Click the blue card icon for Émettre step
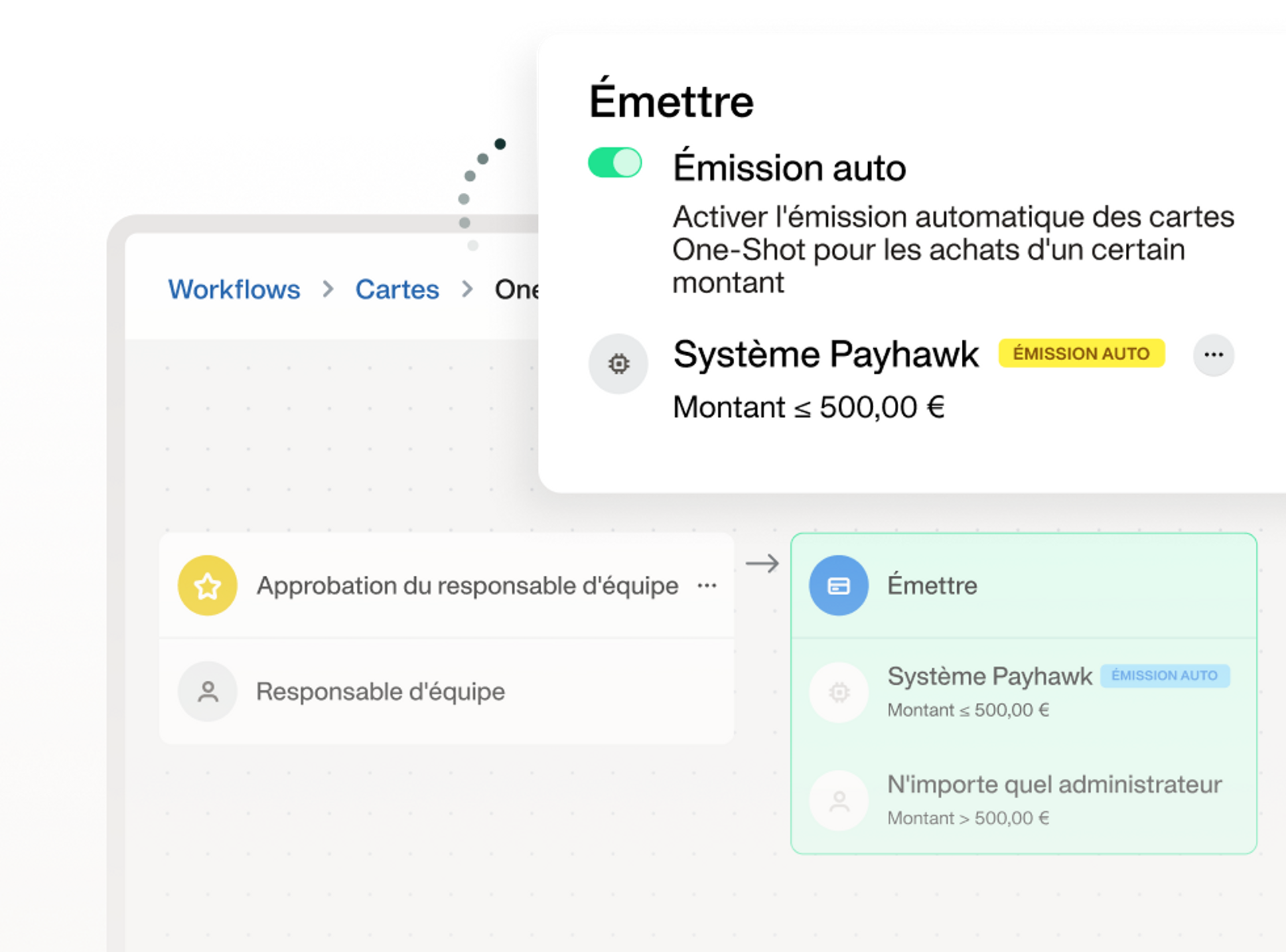 coord(839,585)
